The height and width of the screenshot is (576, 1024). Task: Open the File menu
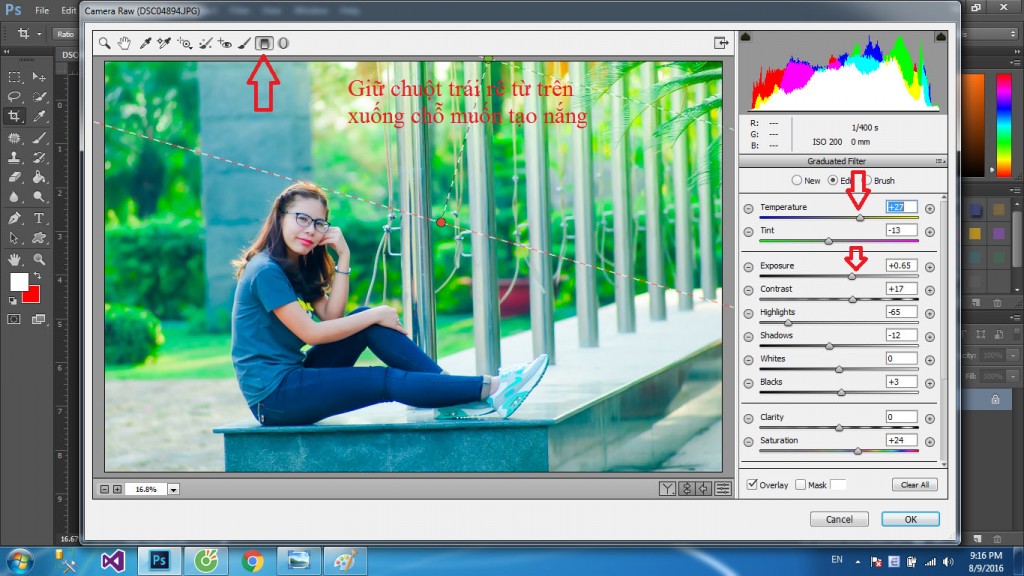[x=44, y=8]
